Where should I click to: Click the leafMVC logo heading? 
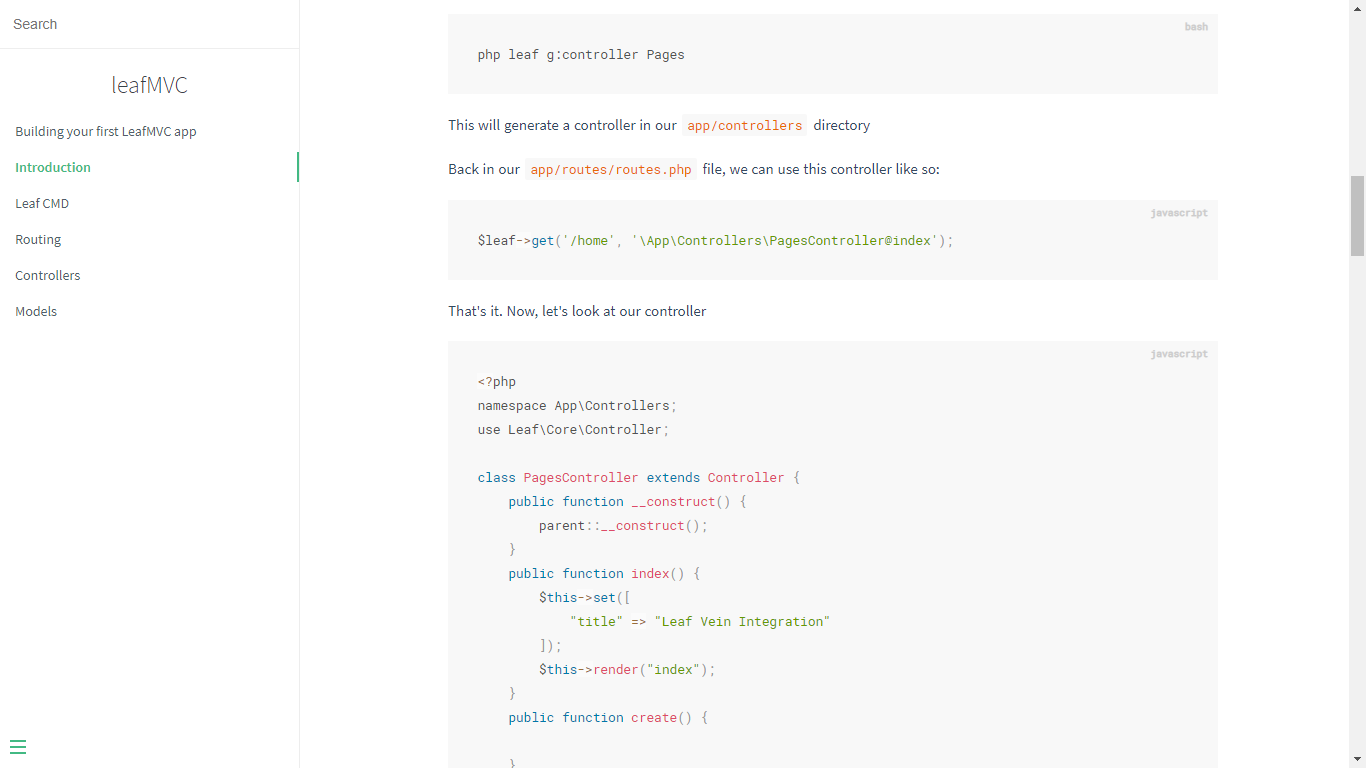pyautogui.click(x=149, y=85)
